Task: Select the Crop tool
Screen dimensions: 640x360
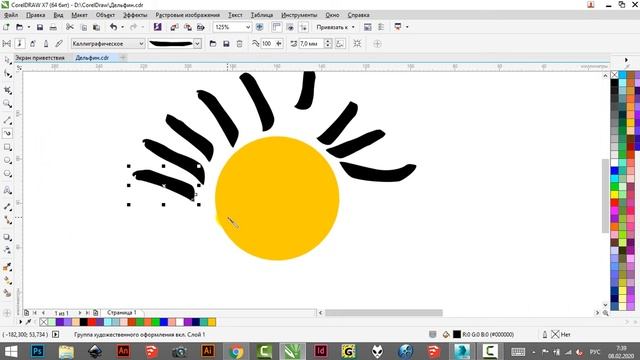Action: 7,89
